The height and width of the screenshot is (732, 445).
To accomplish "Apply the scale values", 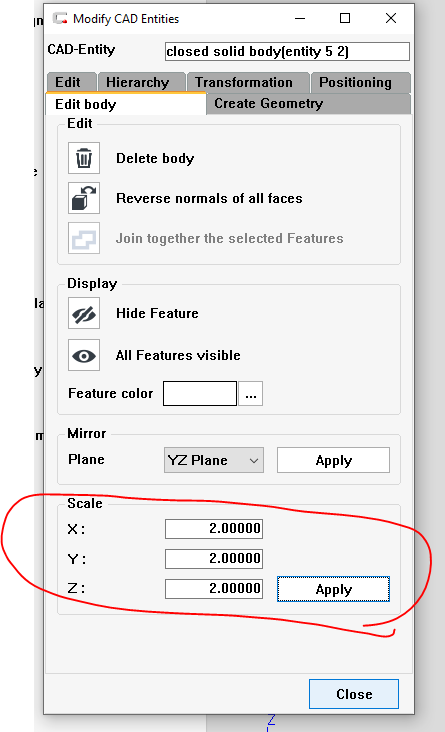I will [333, 589].
